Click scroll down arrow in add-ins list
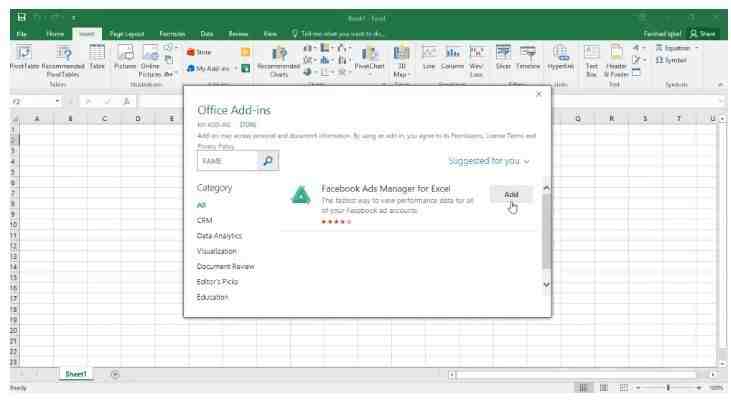731x401 pixels. tap(546, 284)
